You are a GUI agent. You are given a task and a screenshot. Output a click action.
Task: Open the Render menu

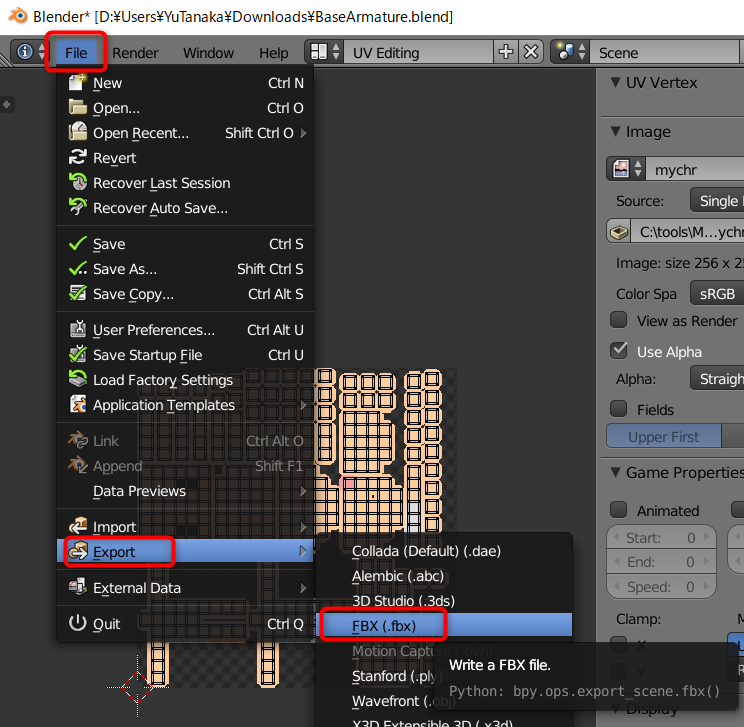(x=135, y=52)
